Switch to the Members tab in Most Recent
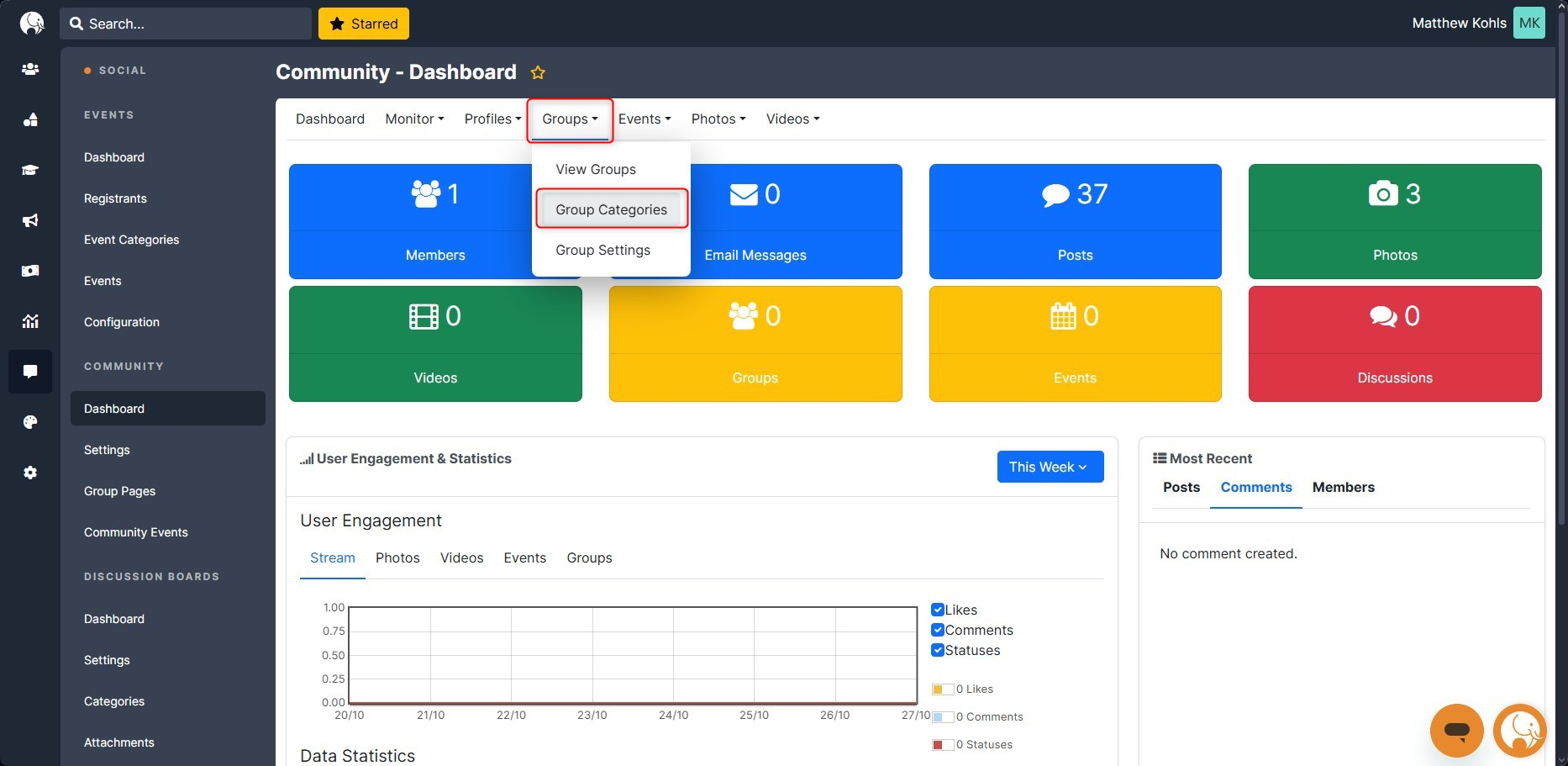1568x766 pixels. point(1343,488)
